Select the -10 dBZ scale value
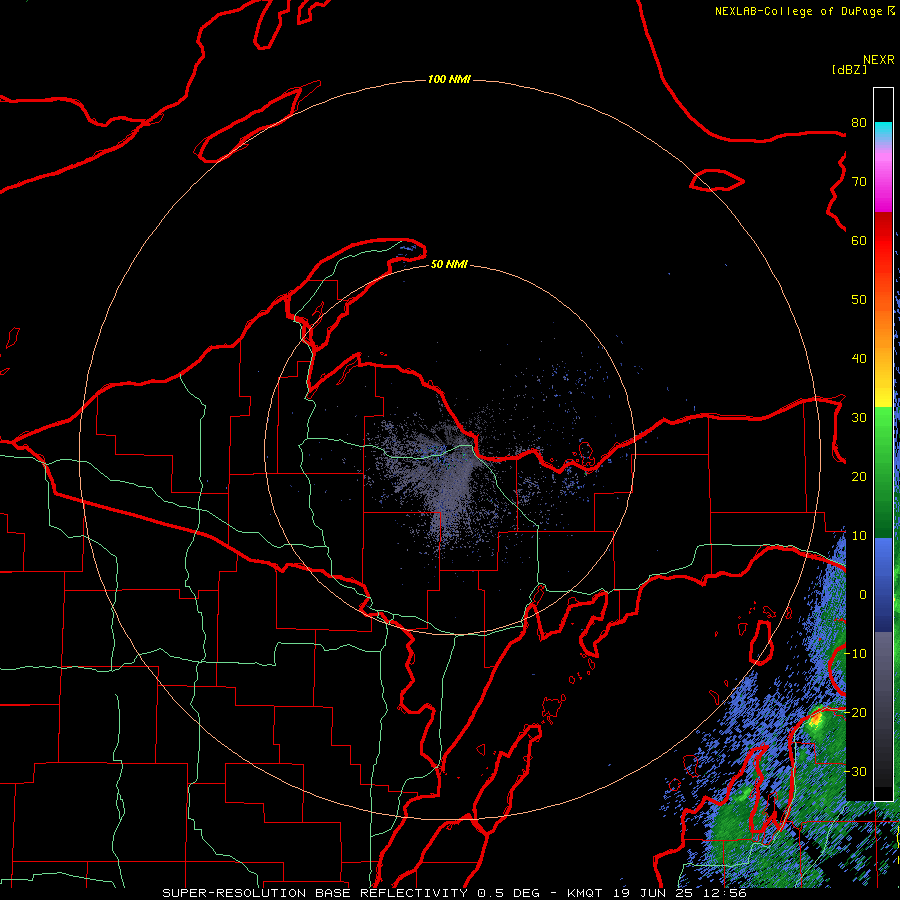Image resolution: width=900 pixels, height=900 pixels. [x=856, y=654]
